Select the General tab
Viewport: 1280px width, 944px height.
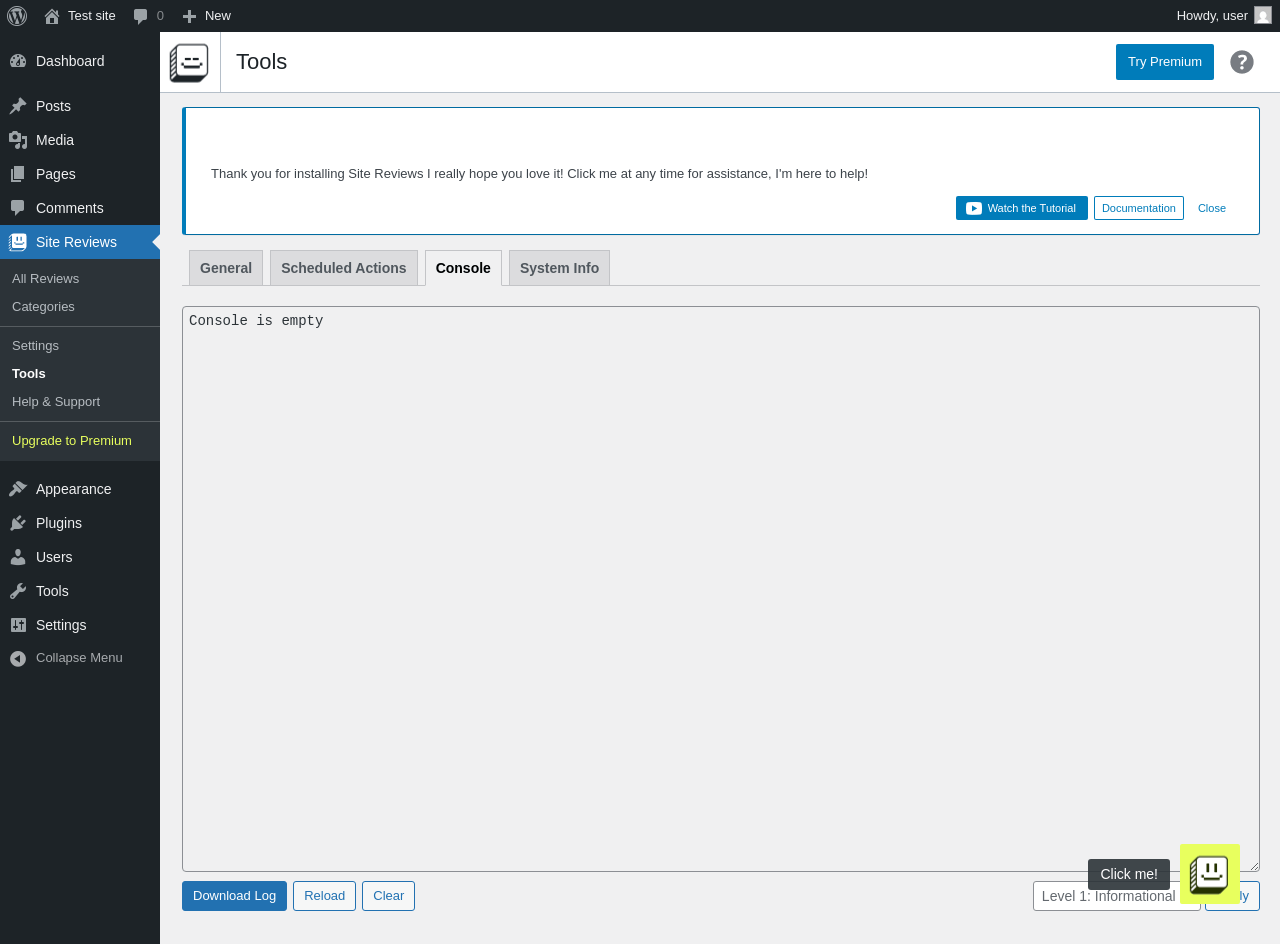226,268
